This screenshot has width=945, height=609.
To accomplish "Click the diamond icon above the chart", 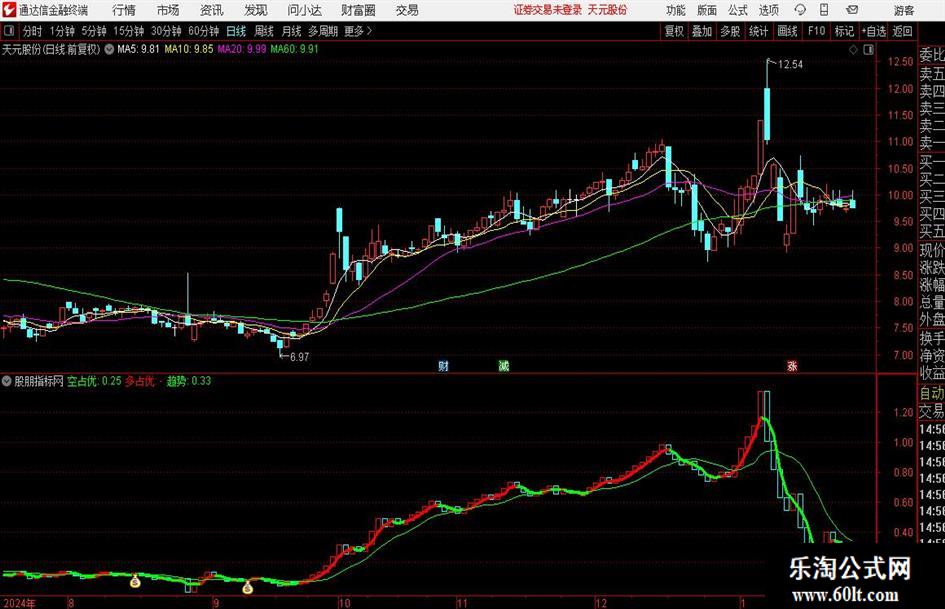I will click(x=853, y=50).
